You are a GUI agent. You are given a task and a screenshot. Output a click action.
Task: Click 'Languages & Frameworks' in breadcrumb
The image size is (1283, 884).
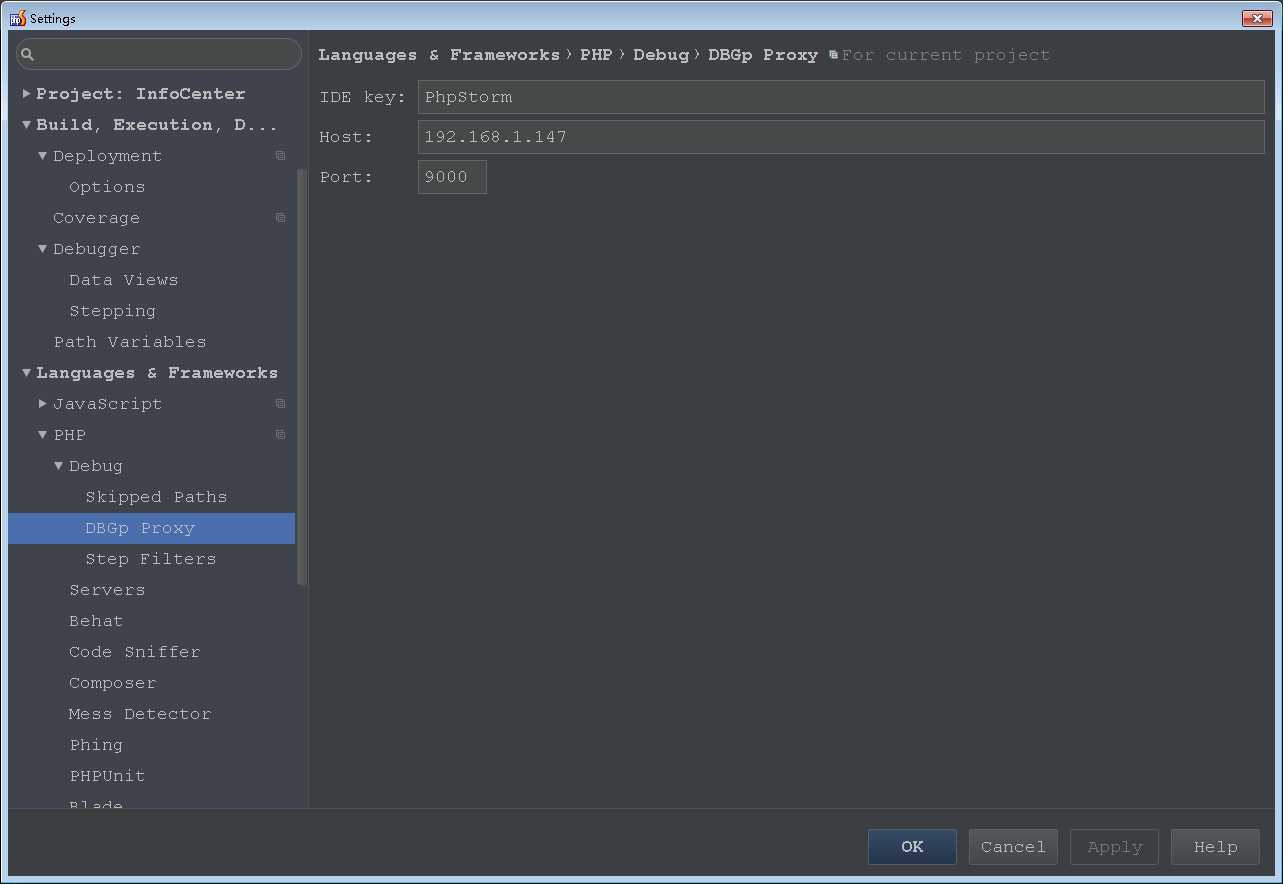click(439, 55)
